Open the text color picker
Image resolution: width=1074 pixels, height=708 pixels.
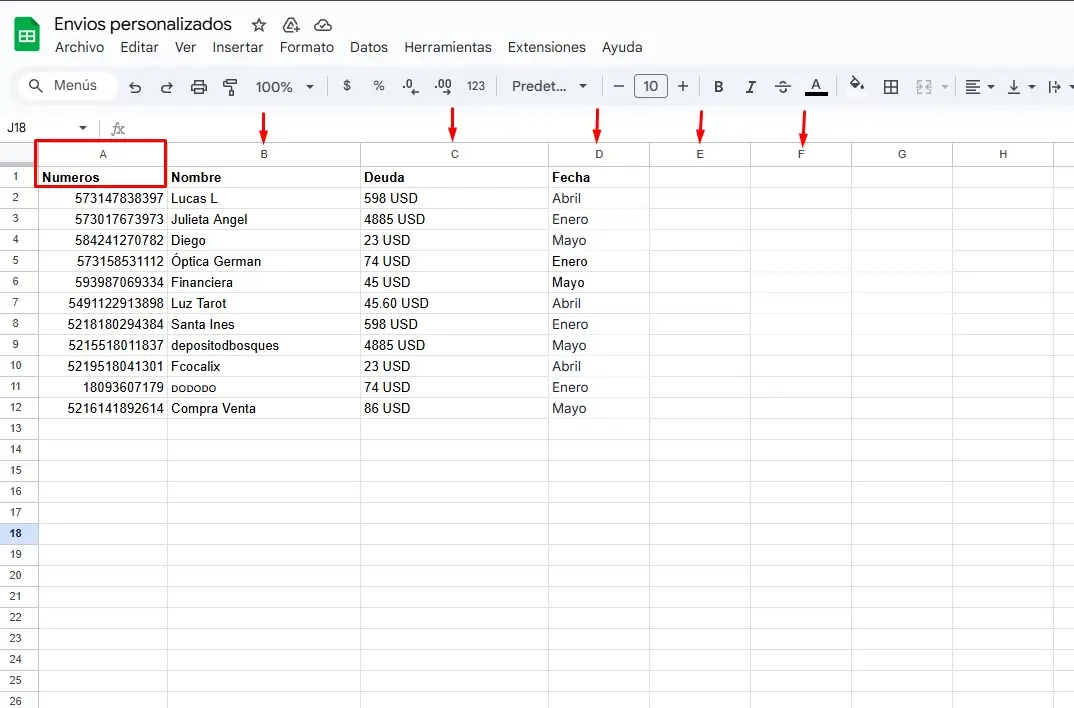816,87
